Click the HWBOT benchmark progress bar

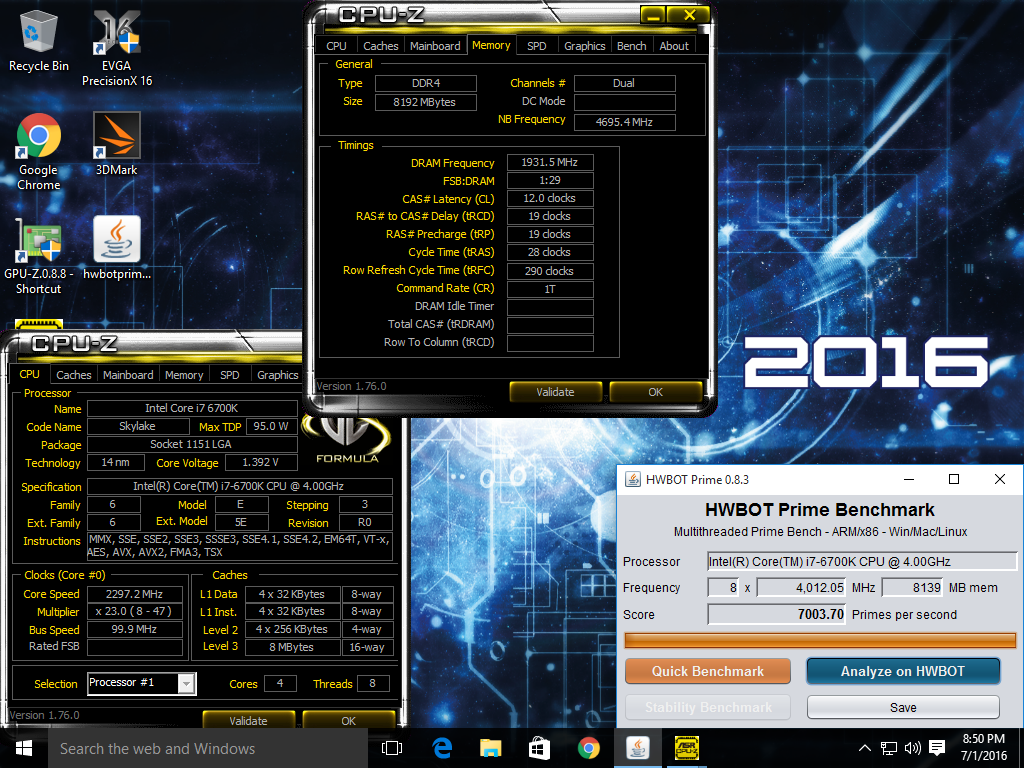pyautogui.click(x=820, y=640)
